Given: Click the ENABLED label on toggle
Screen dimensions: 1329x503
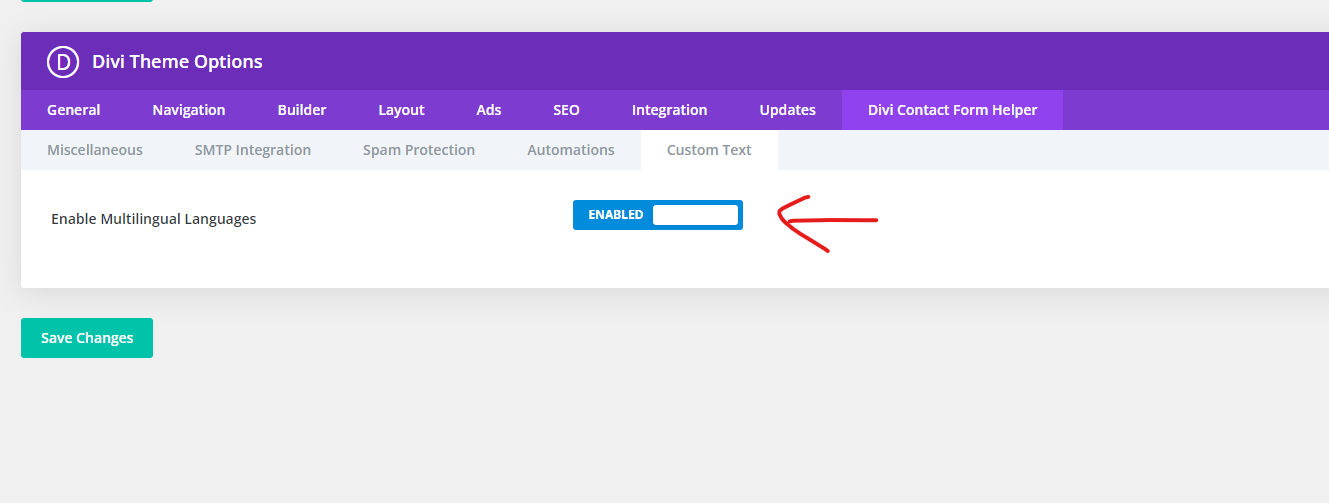Looking at the screenshot, I should pyautogui.click(x=616, y=215).
